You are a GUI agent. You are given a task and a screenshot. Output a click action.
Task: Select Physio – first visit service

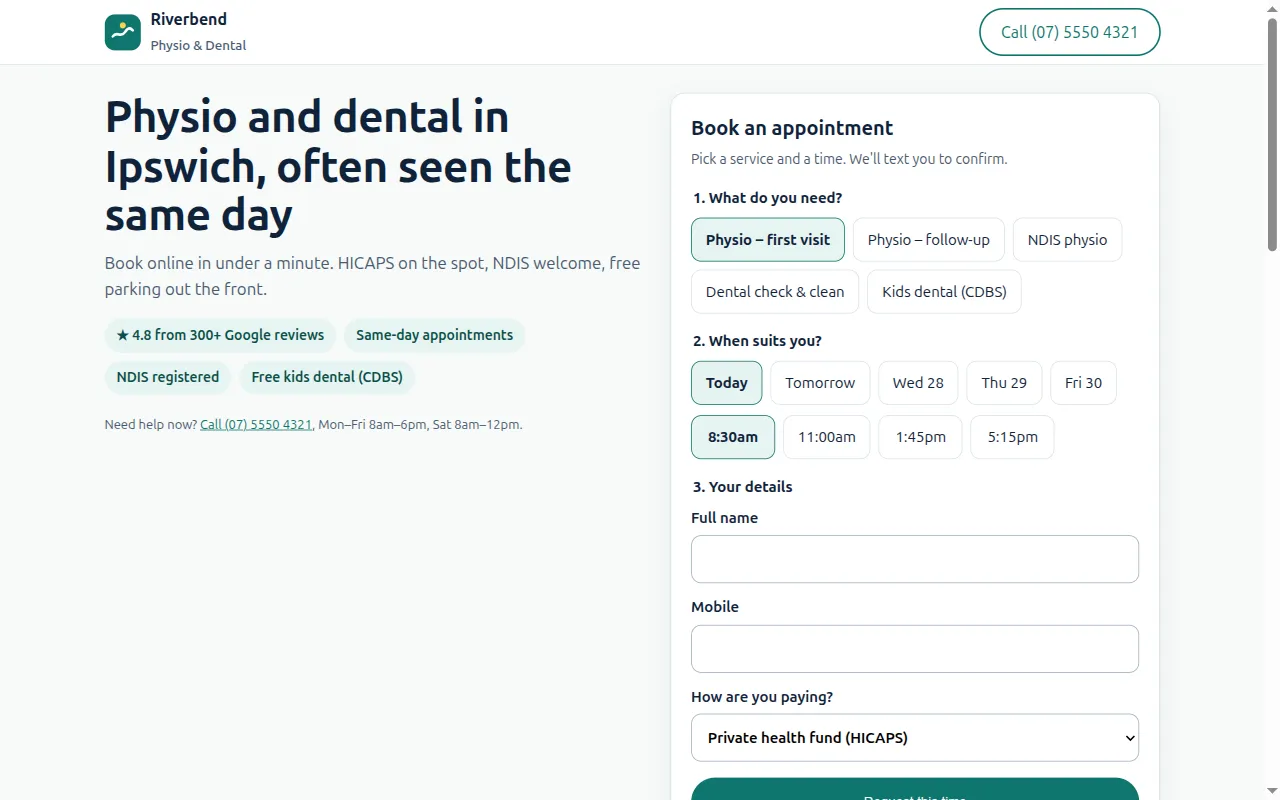[768, 240]
